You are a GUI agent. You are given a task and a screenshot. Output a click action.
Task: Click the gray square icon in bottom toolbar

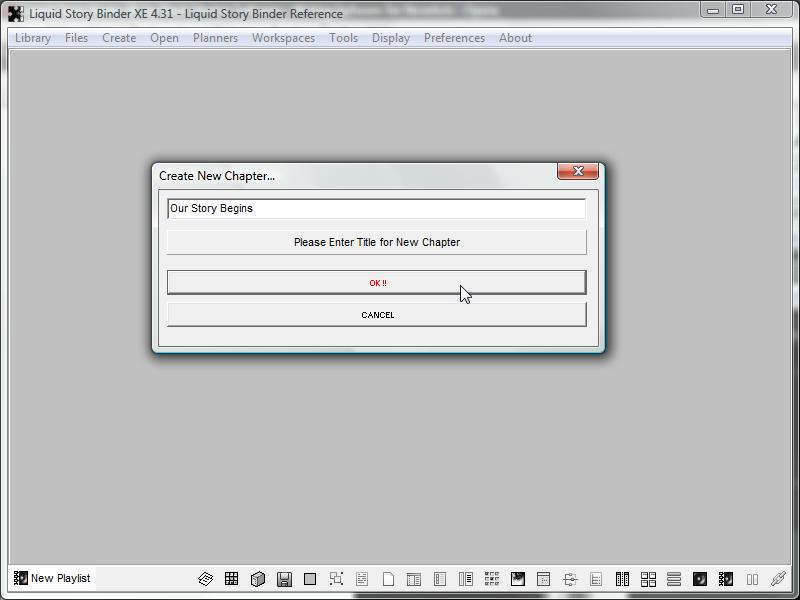(x=310, y=579)
